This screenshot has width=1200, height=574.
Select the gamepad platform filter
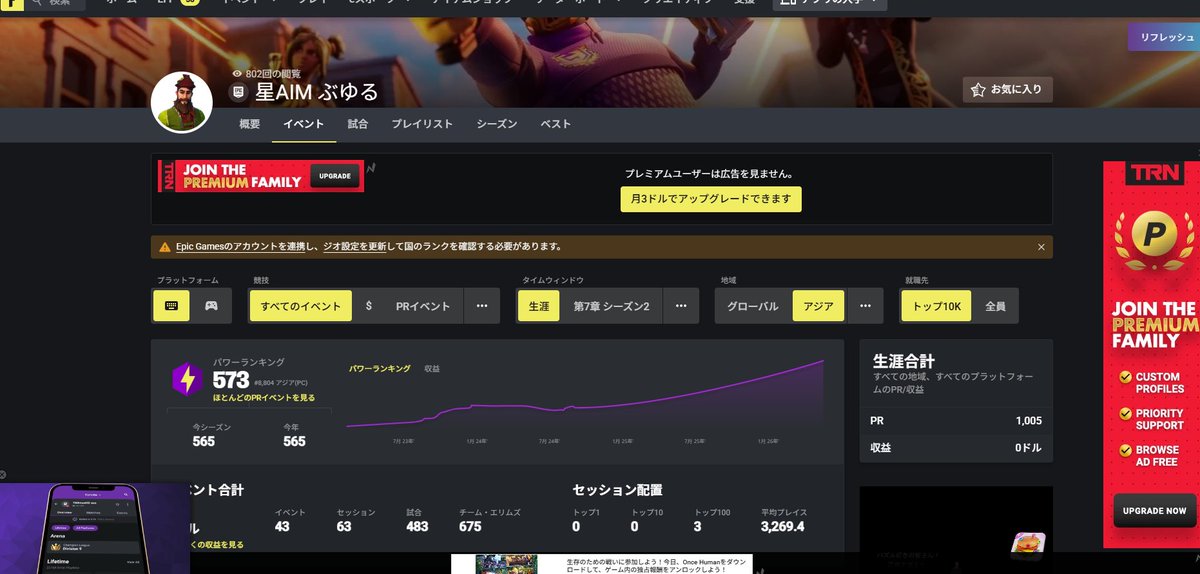211,306
